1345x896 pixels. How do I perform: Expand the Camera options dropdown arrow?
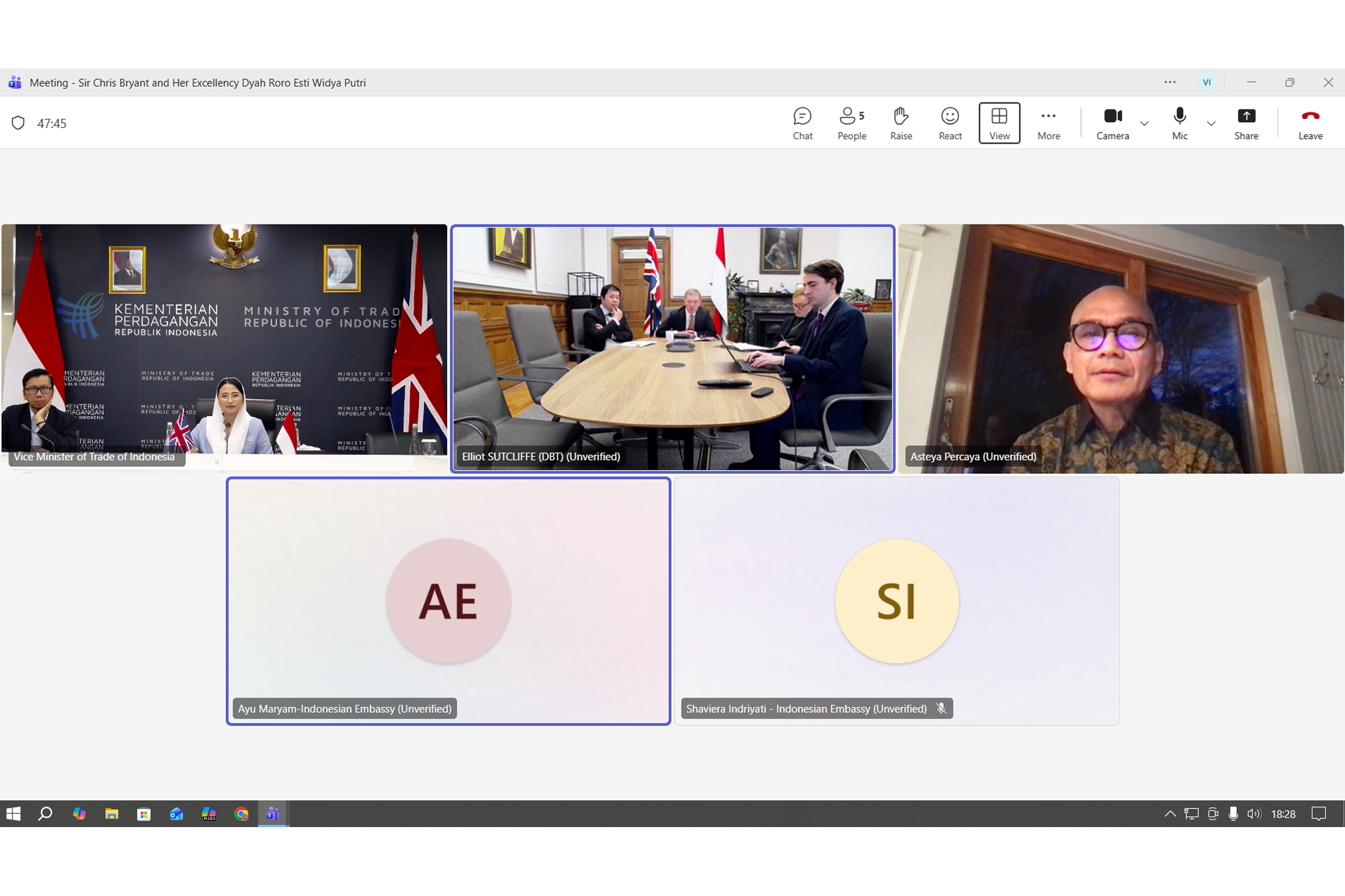pyautogui.click(x=1144, y=123)
